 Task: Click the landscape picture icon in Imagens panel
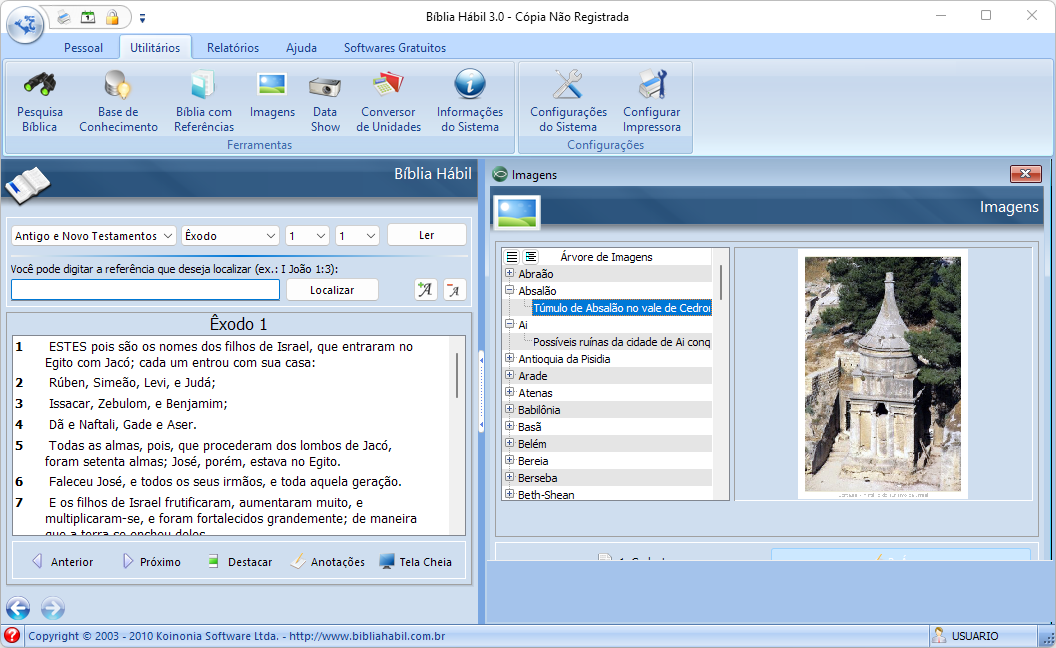pos(517,212)
